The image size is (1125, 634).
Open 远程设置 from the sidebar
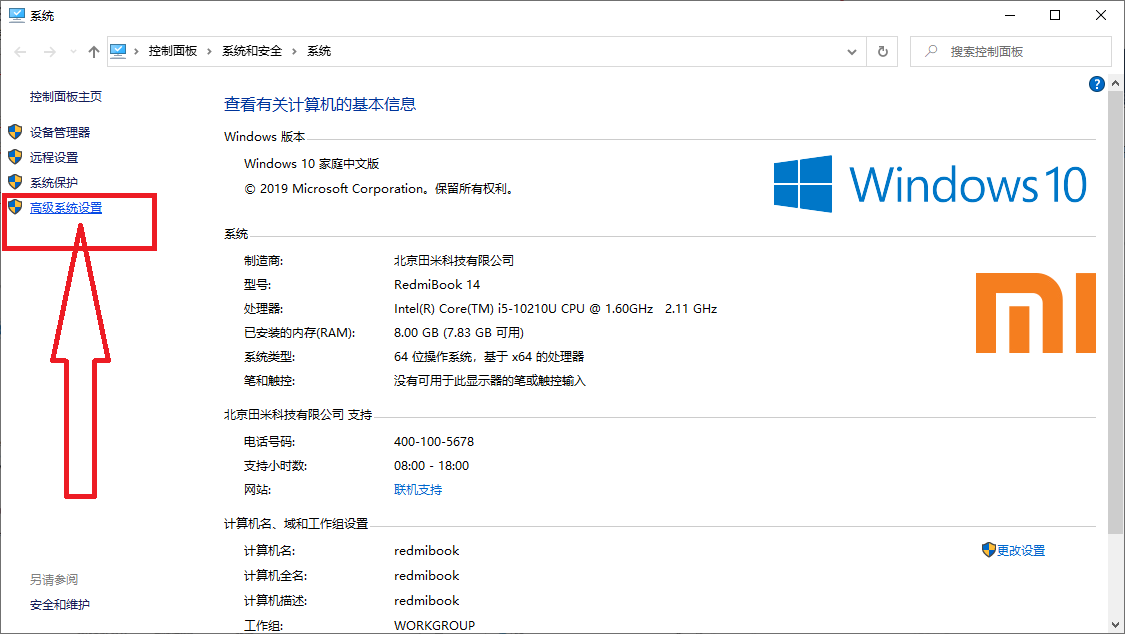click(53, 156)
